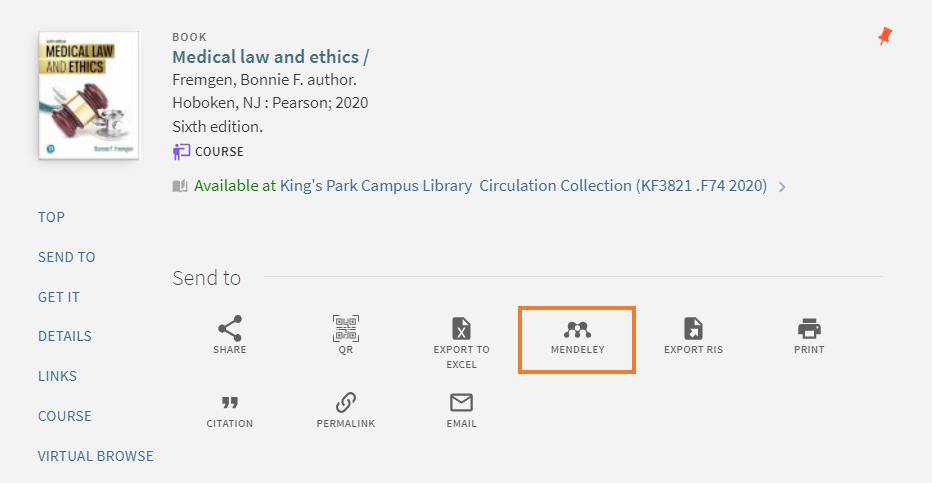The height and width of the screenshot is (483, 932).
Task: Click the Share icon
Action: click(229, 329)
